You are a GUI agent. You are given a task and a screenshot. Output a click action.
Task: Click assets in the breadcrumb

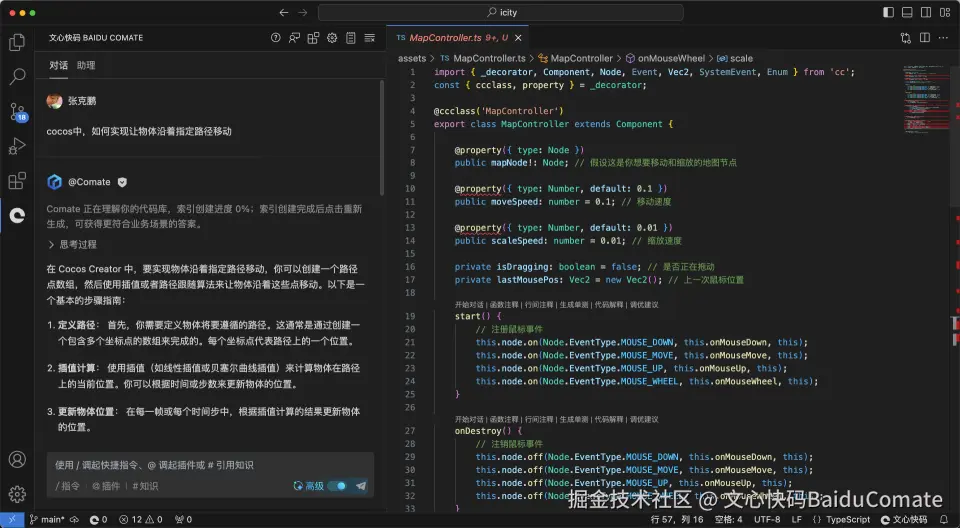point(412,58)
